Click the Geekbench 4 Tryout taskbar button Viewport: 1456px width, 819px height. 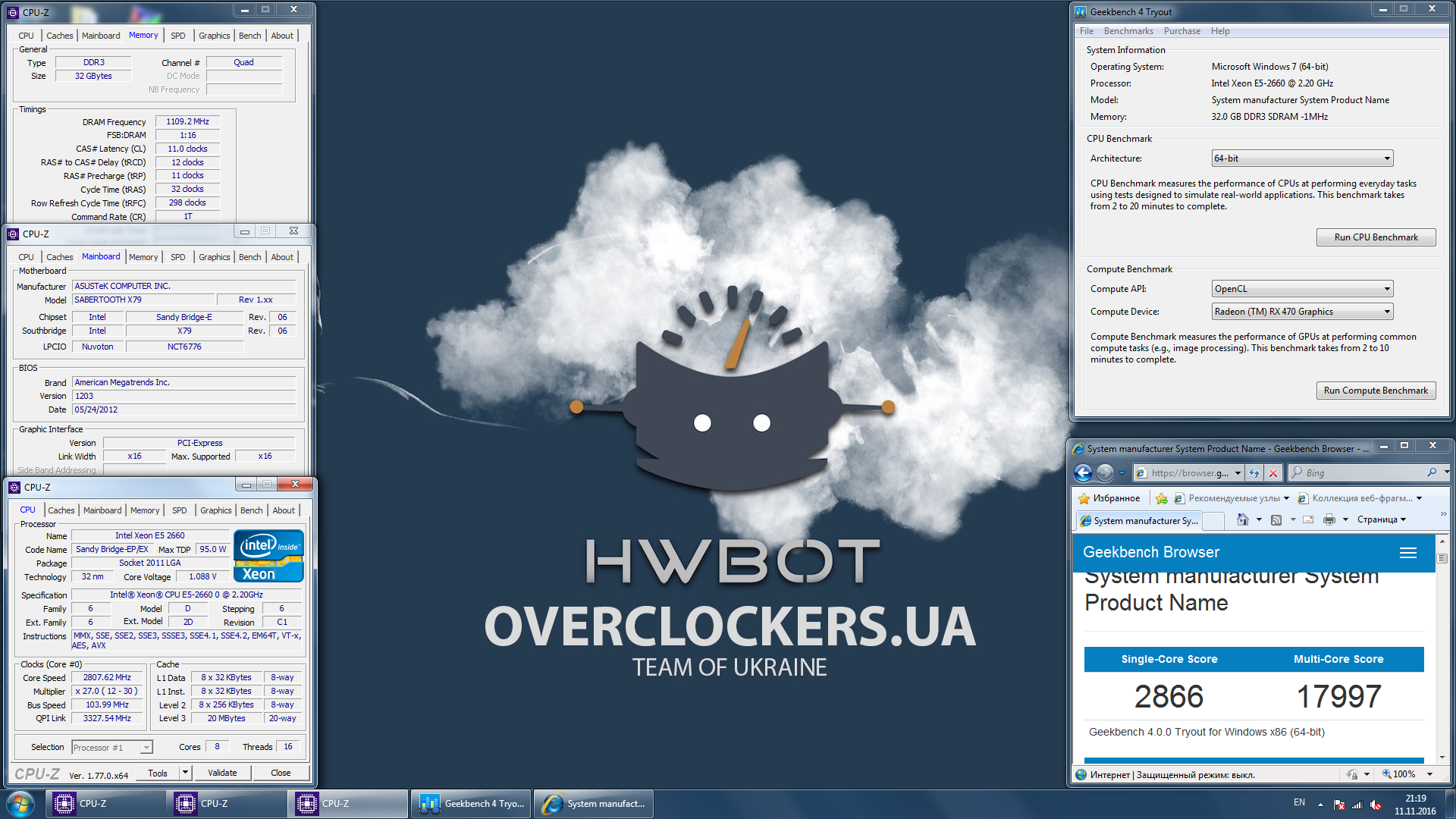click(x=472, y=804)
